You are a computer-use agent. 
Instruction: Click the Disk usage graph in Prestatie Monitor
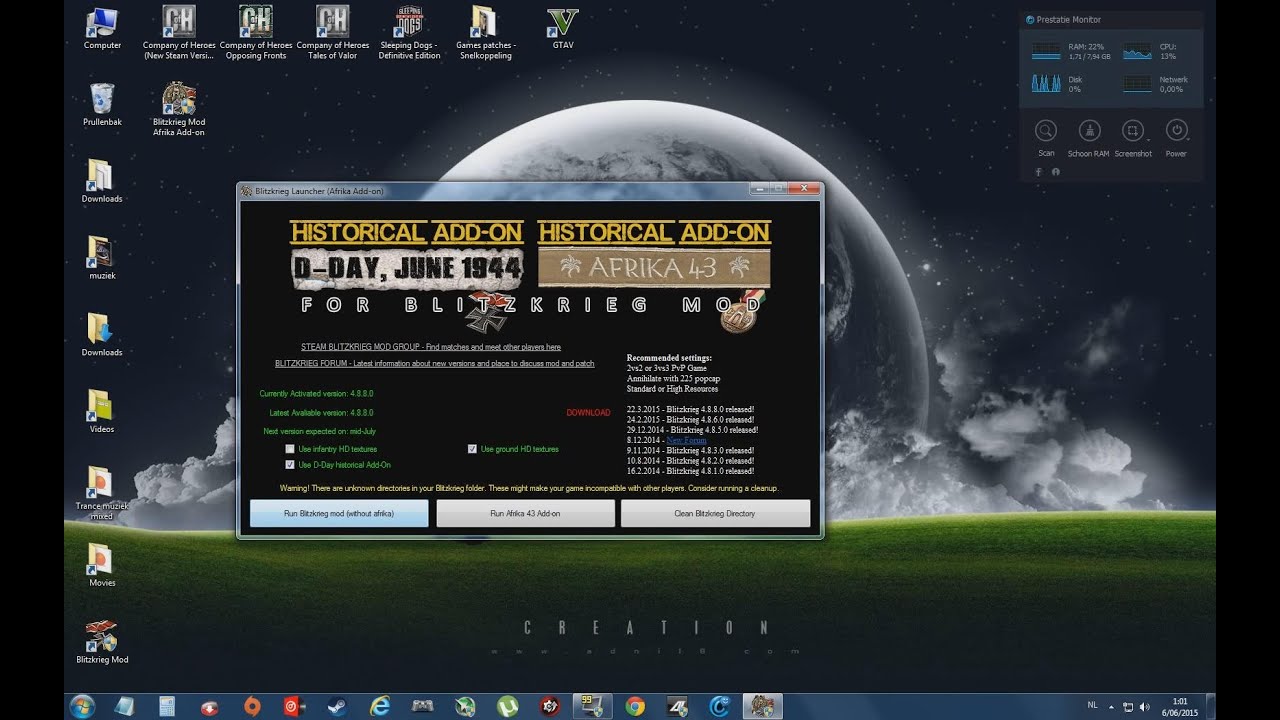tap(1046, 84)
